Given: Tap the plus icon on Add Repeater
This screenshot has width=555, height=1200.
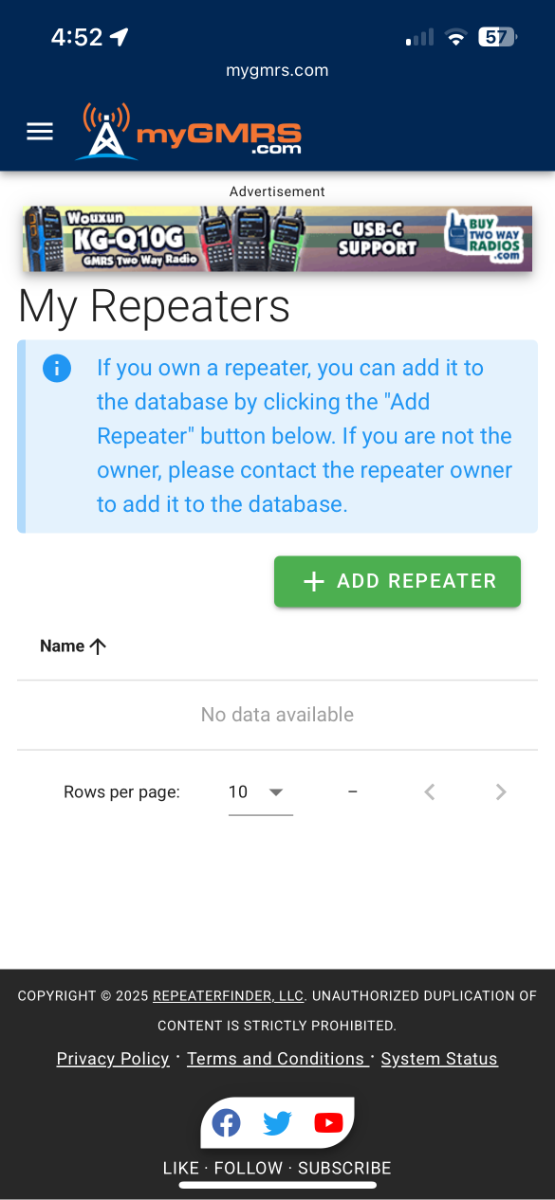Looking at the screenshot, I should click(314, 582).
